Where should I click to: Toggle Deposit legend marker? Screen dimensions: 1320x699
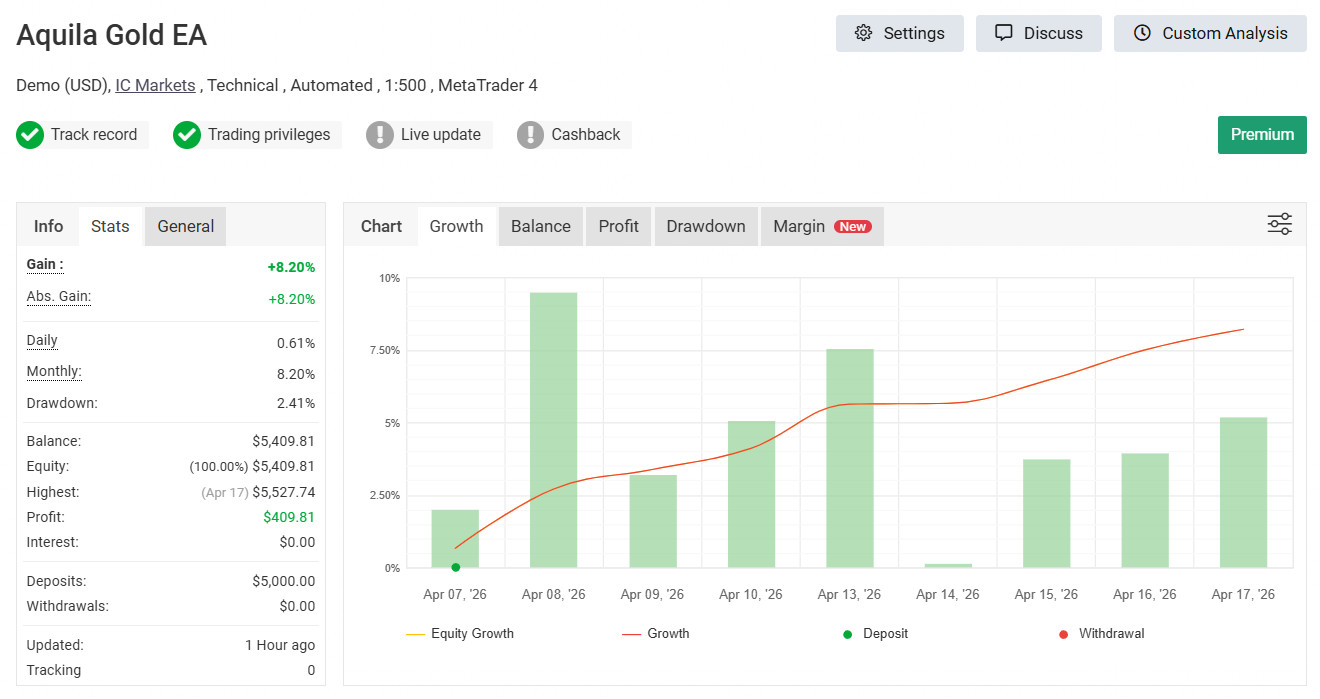tap(875, 633)
